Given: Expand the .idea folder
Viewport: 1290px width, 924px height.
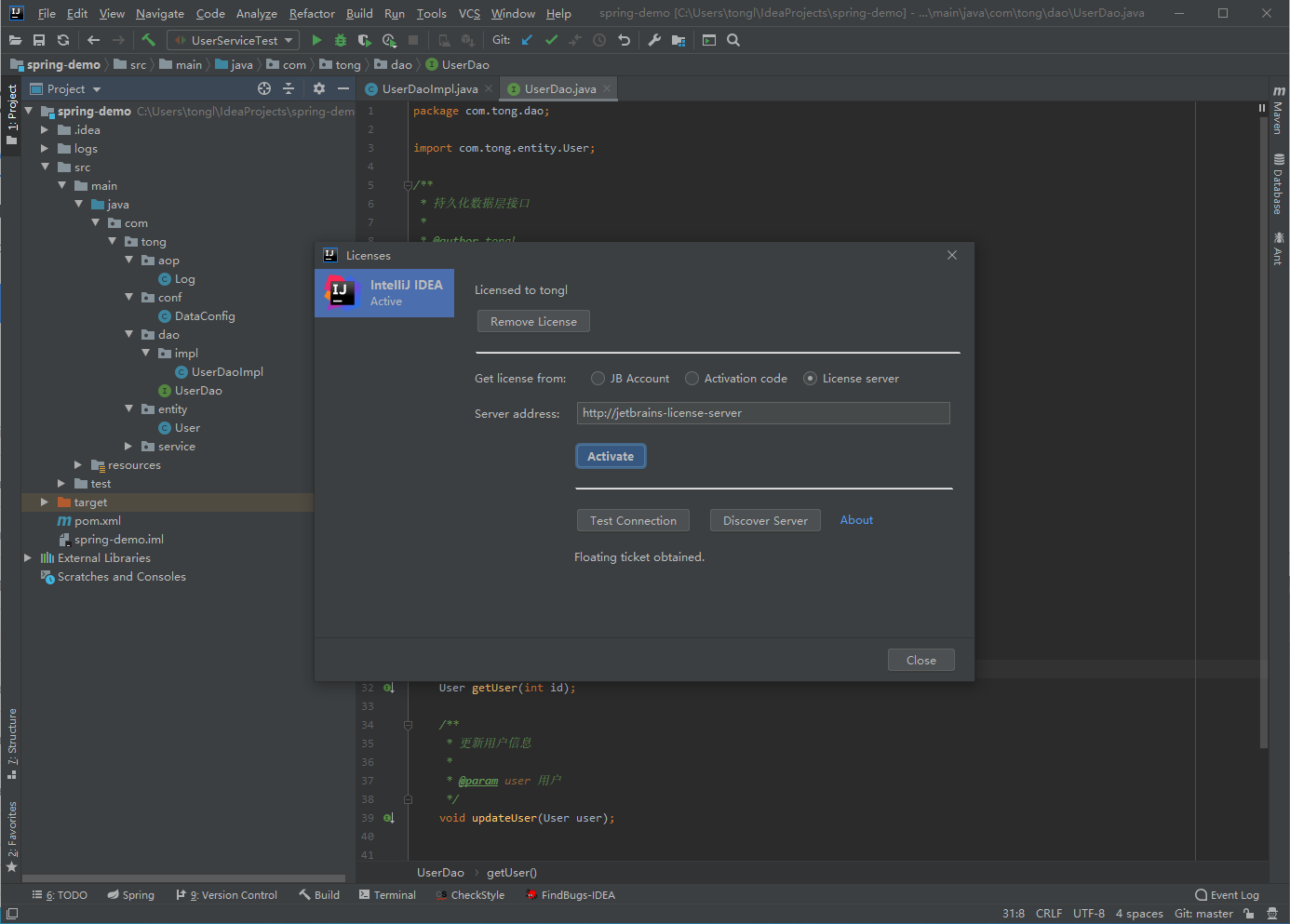Looking at the screenshot, I should point(44,129).
